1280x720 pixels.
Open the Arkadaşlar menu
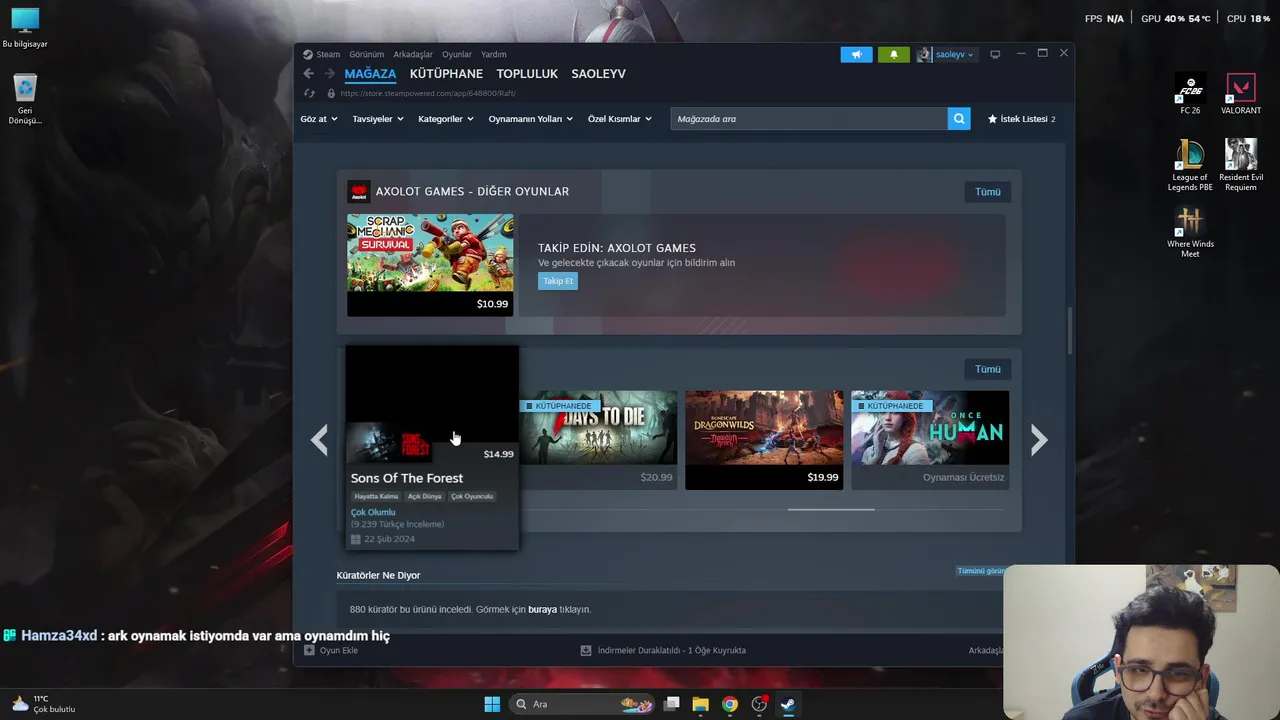tap(413, 55)
